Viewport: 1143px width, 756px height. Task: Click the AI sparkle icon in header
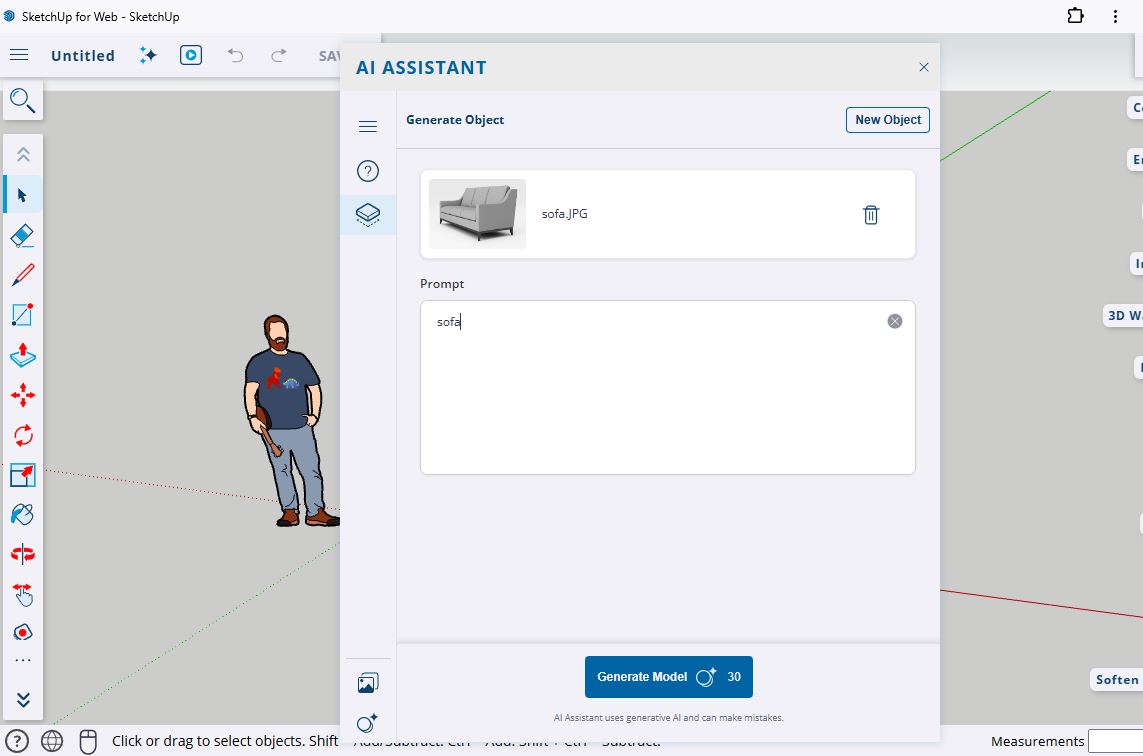coord(148,55)
